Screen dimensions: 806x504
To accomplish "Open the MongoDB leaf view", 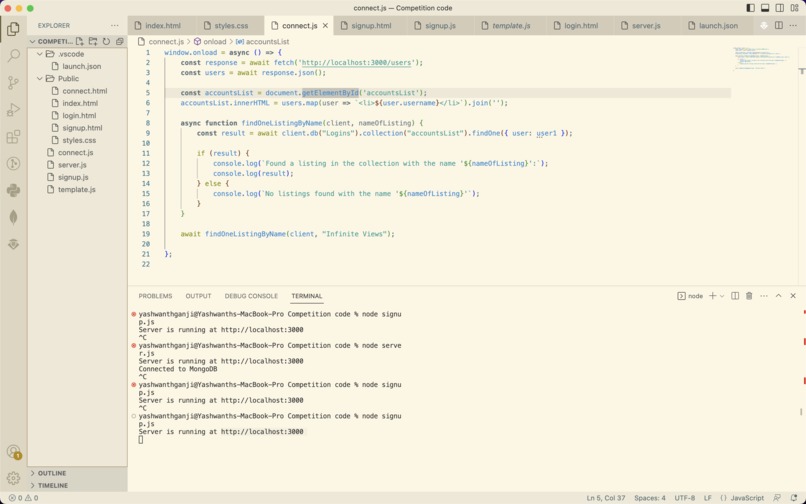I will pyautogui.click(x=13, y=218).
